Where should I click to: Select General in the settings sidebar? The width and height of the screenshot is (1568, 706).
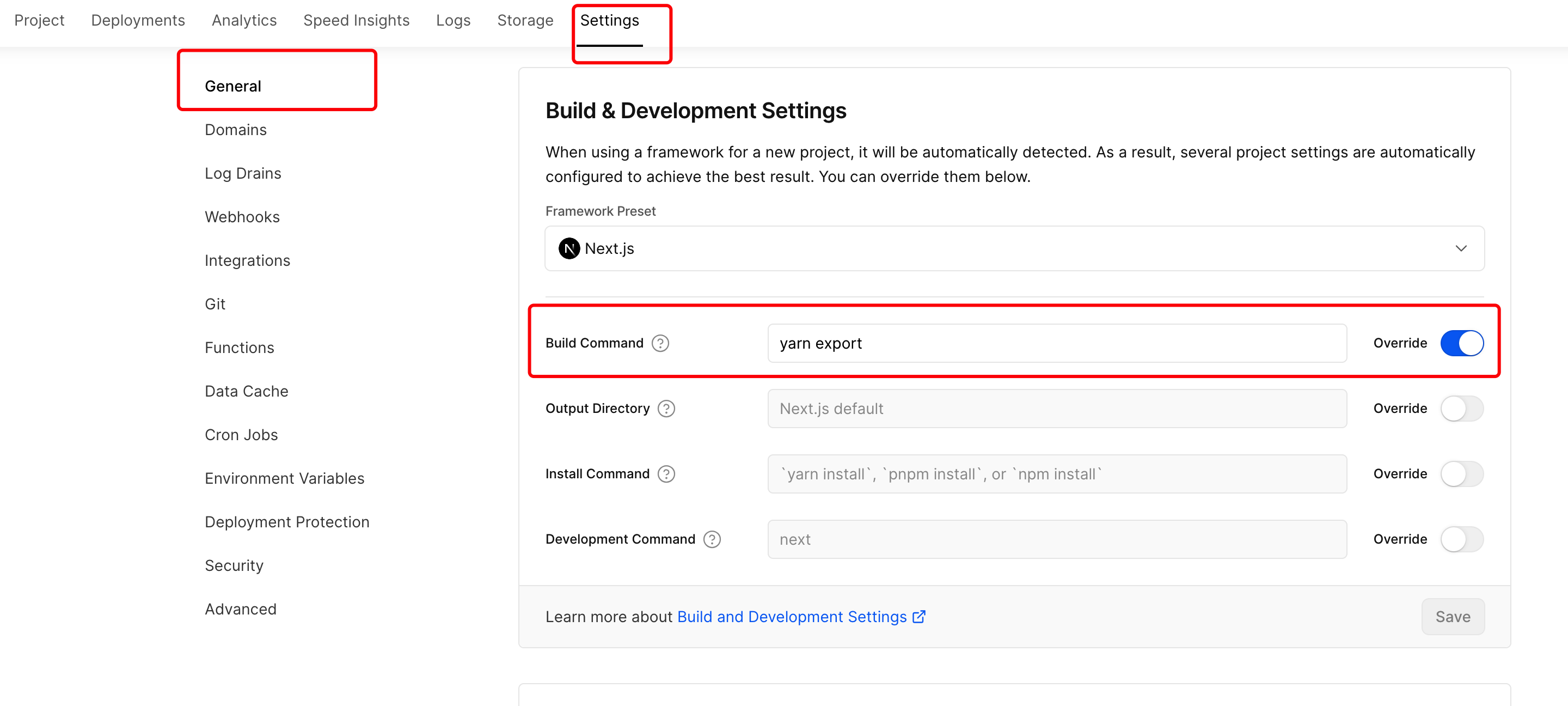pos(232,86)
